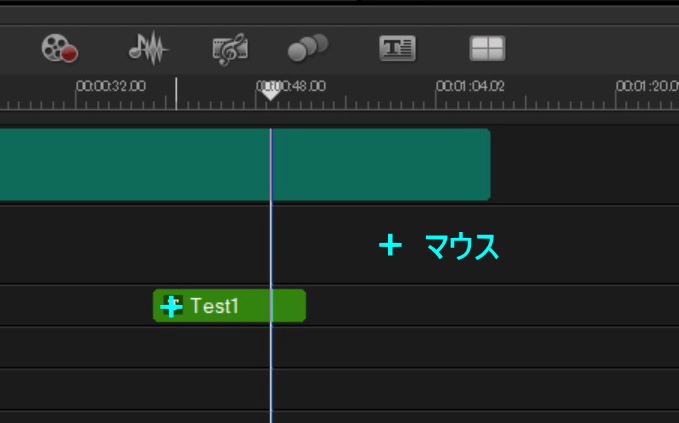Viewport: 679px width, 423px height.
Task: Click the cyan plus on Test1 clip
Action: pyautogui.click(x=172, y=306)
